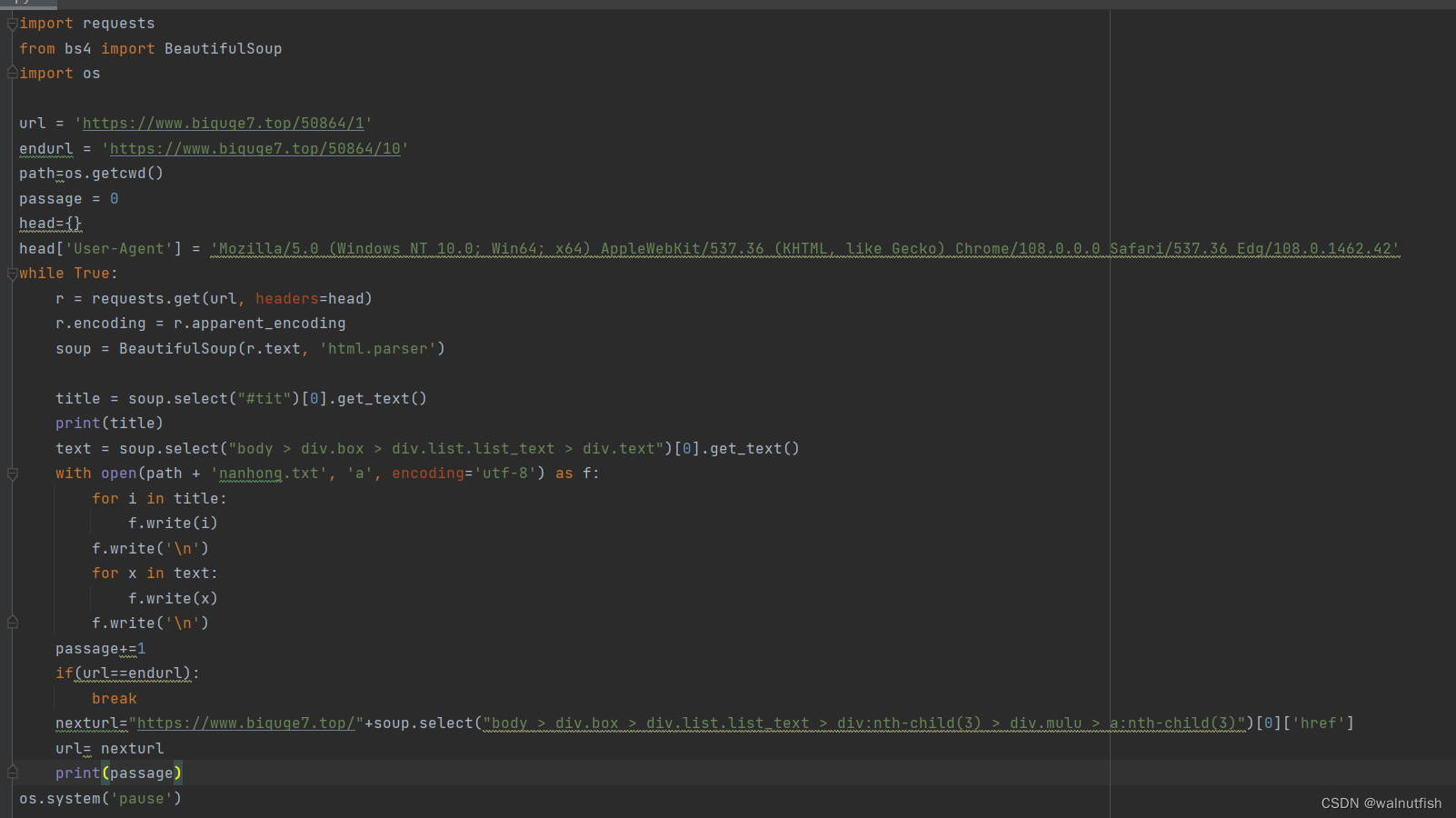This screenshot has height=818, width=1456.
Task: Click fold end marker beside last f.write('\n')
Action: click(x=13, y=623)
